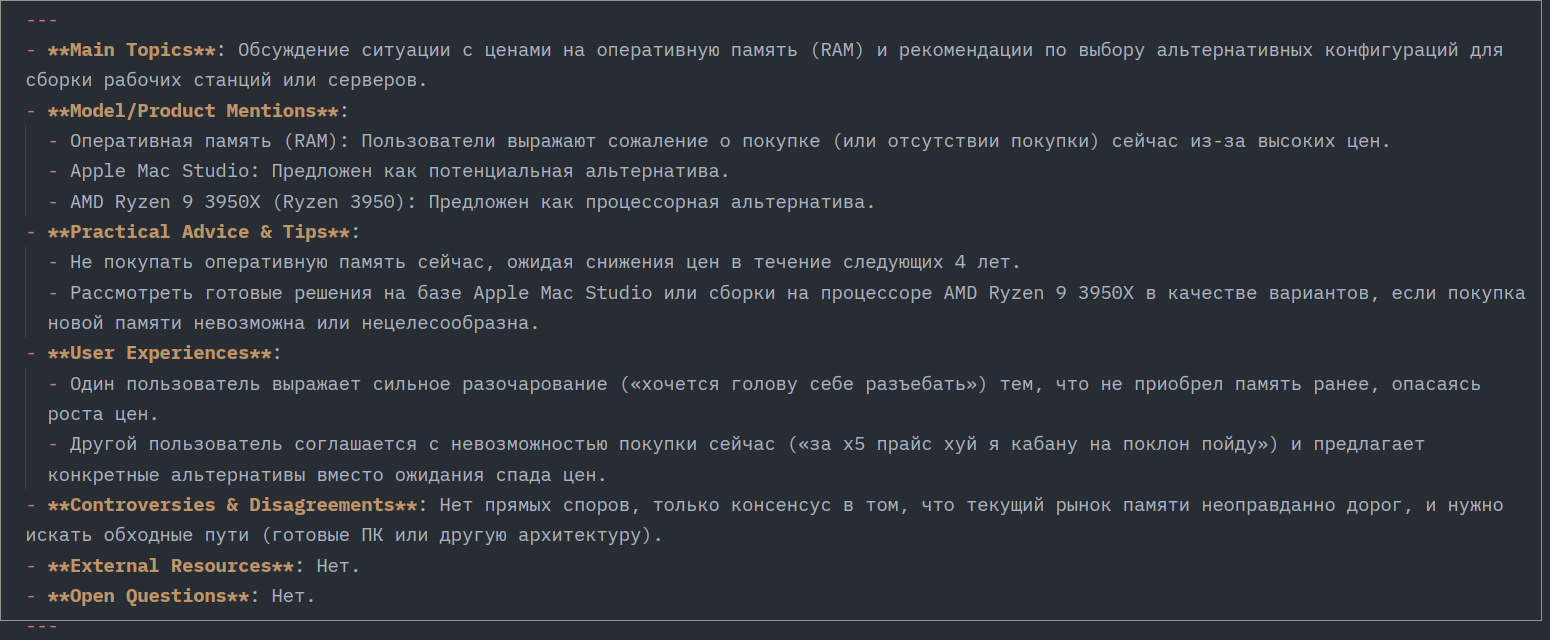Click the line starting with "Apple Mac Studio: Предложен"

[400, 171]
